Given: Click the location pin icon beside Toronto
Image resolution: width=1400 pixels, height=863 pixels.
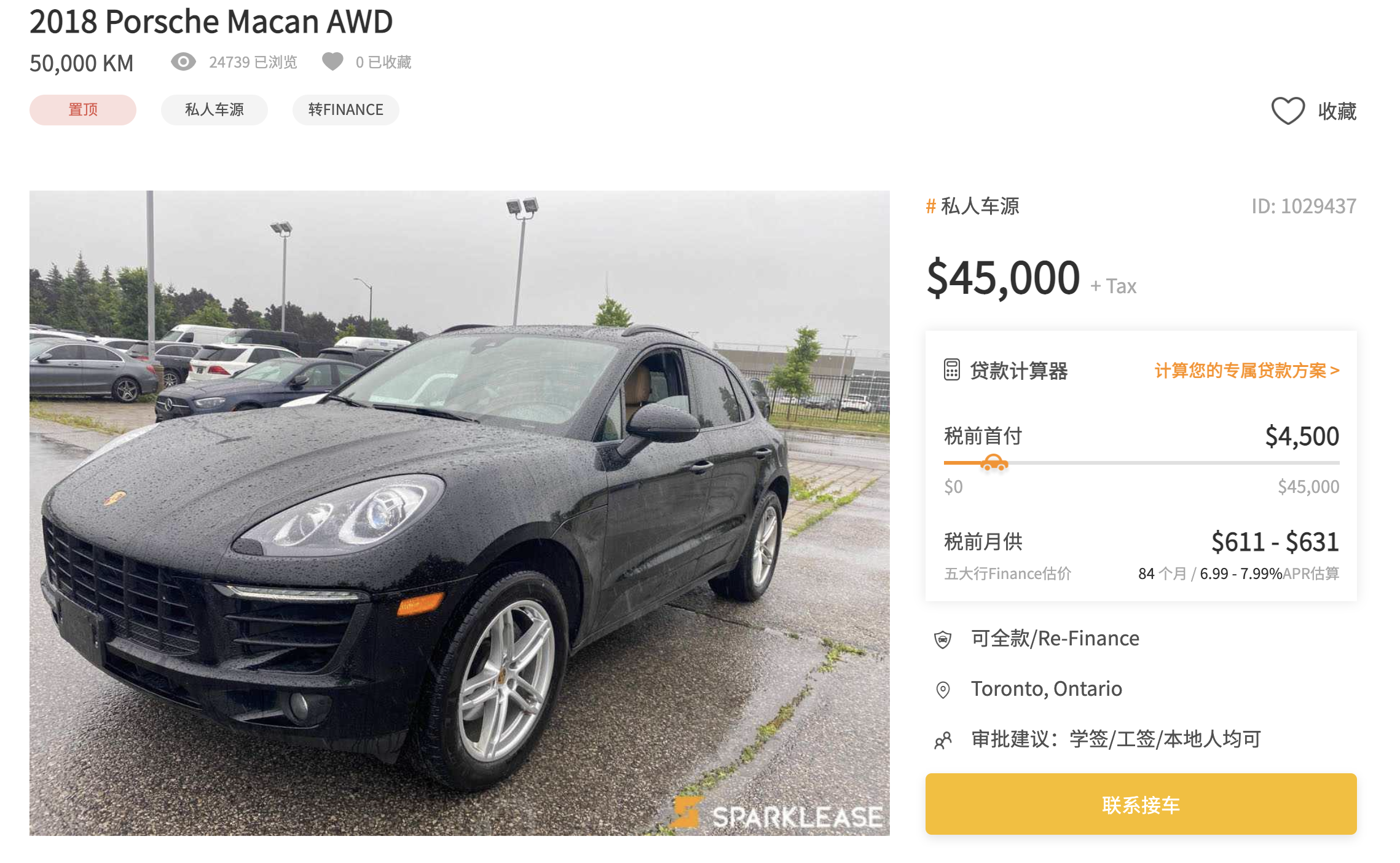Looking at the screenshot, I should coord(943,690).
